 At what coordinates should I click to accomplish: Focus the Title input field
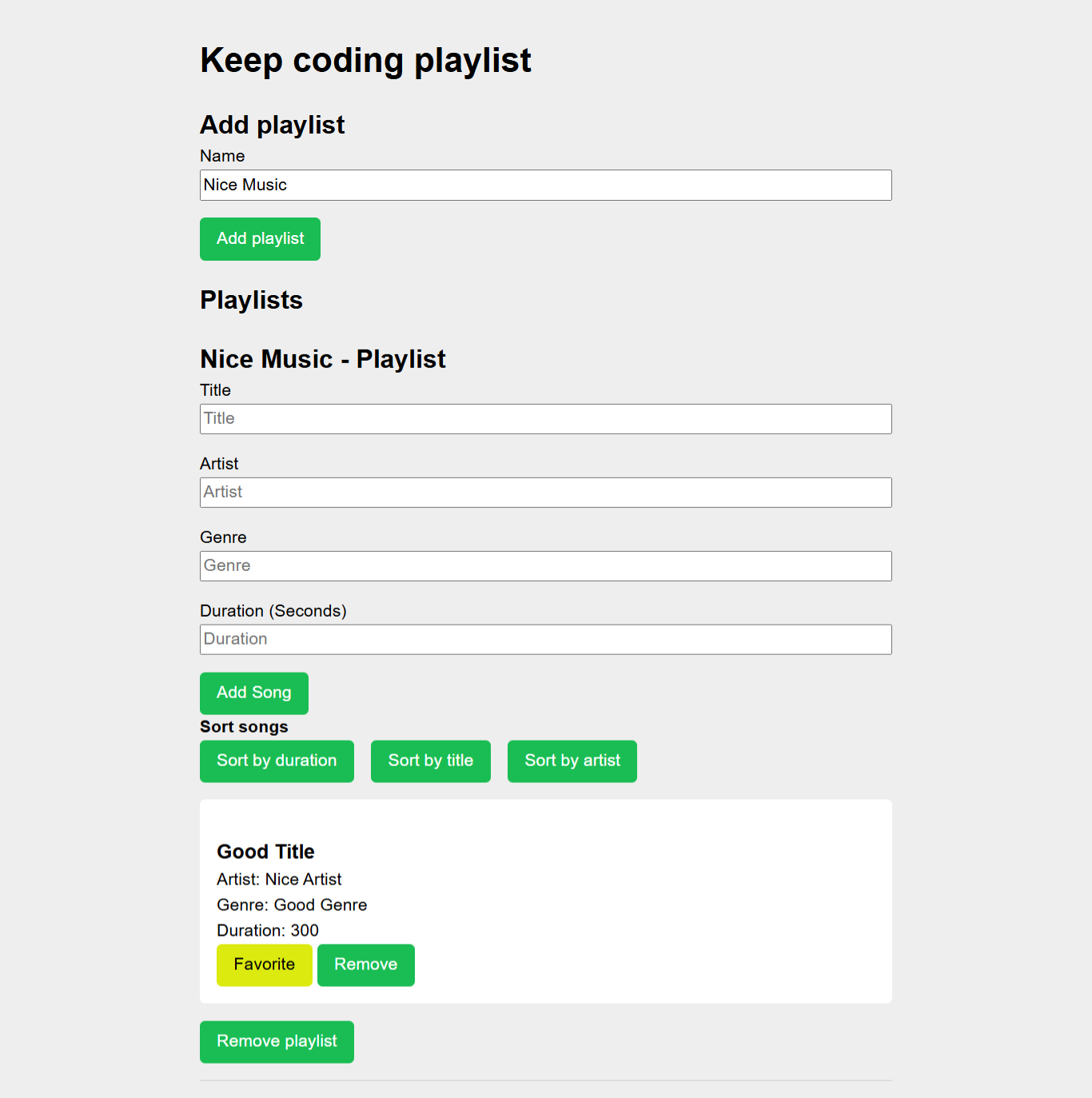click(546, 418)
